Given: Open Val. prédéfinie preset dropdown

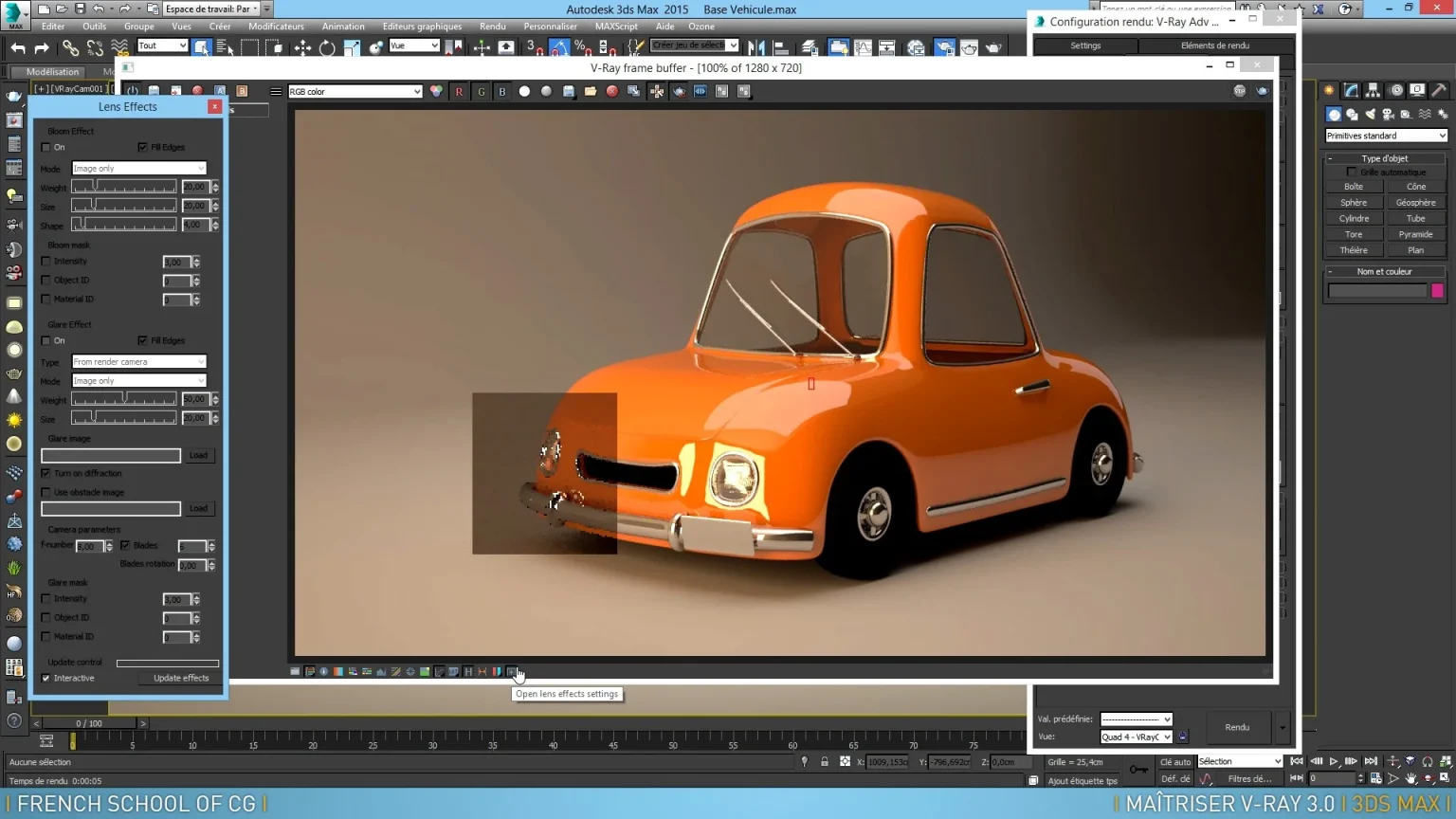Looking at the screenshot, I should (x=1136, y=719).
